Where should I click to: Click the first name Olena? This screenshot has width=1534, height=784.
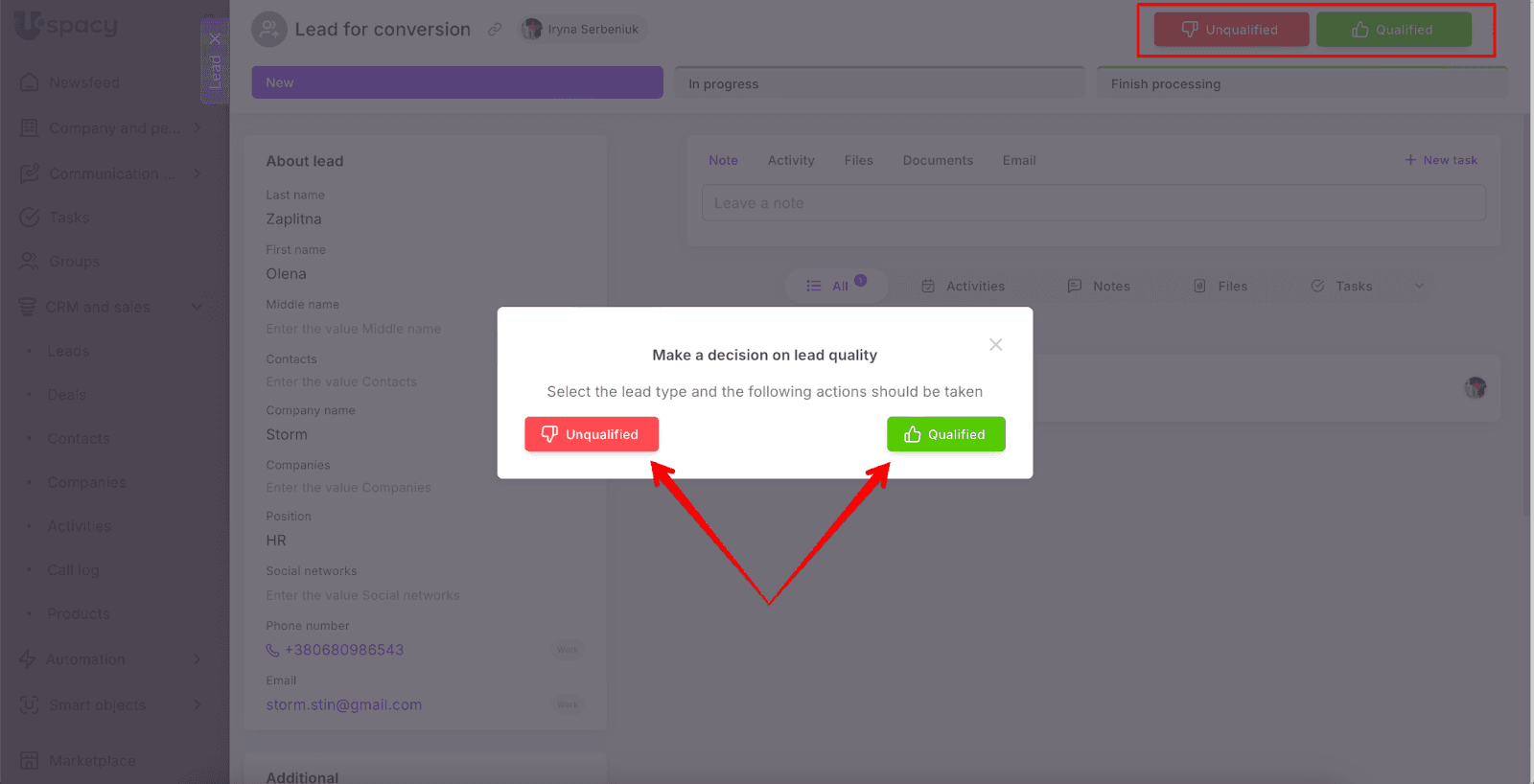coord(286,273)
